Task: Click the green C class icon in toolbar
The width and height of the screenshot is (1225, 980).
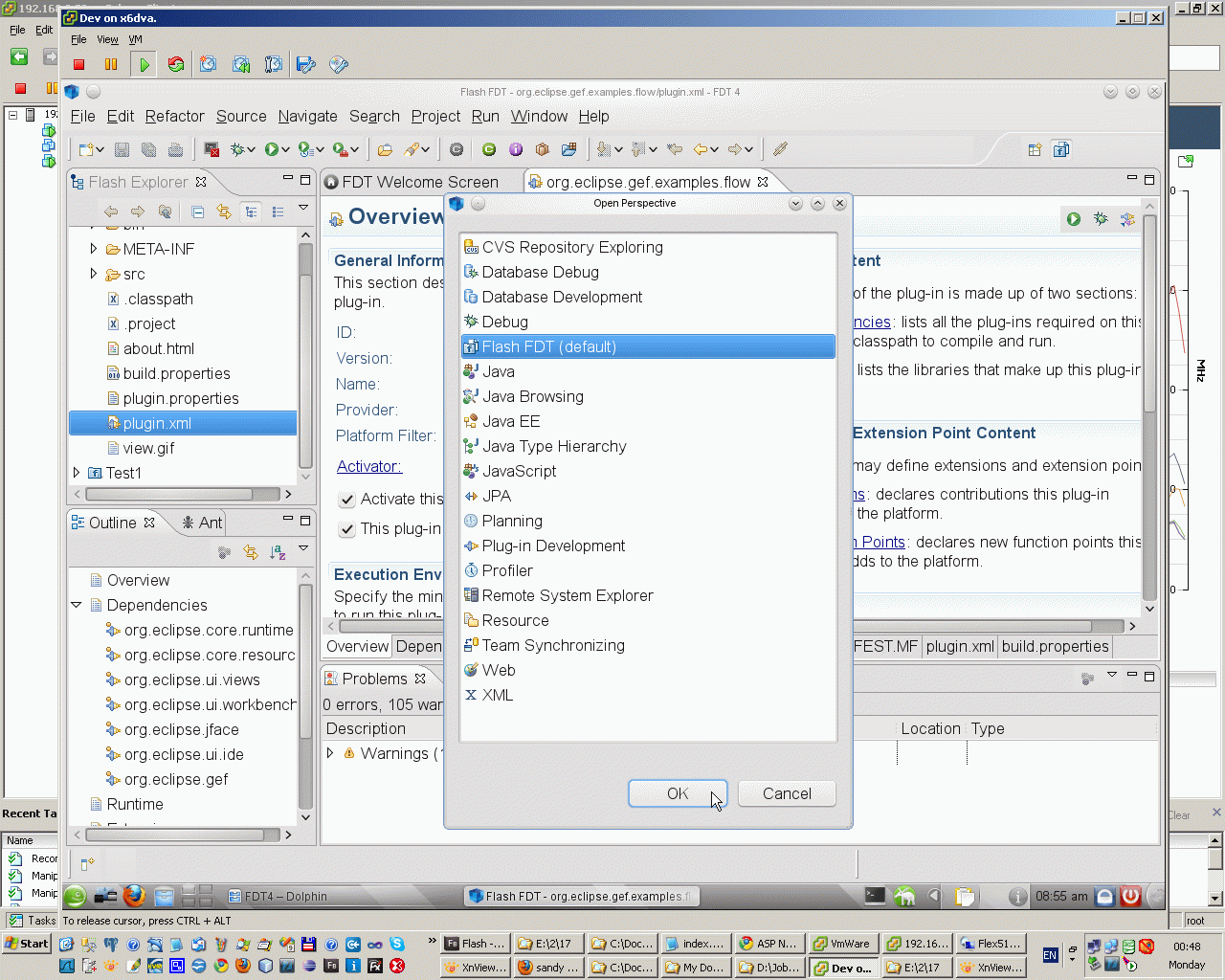Action: 489,149
